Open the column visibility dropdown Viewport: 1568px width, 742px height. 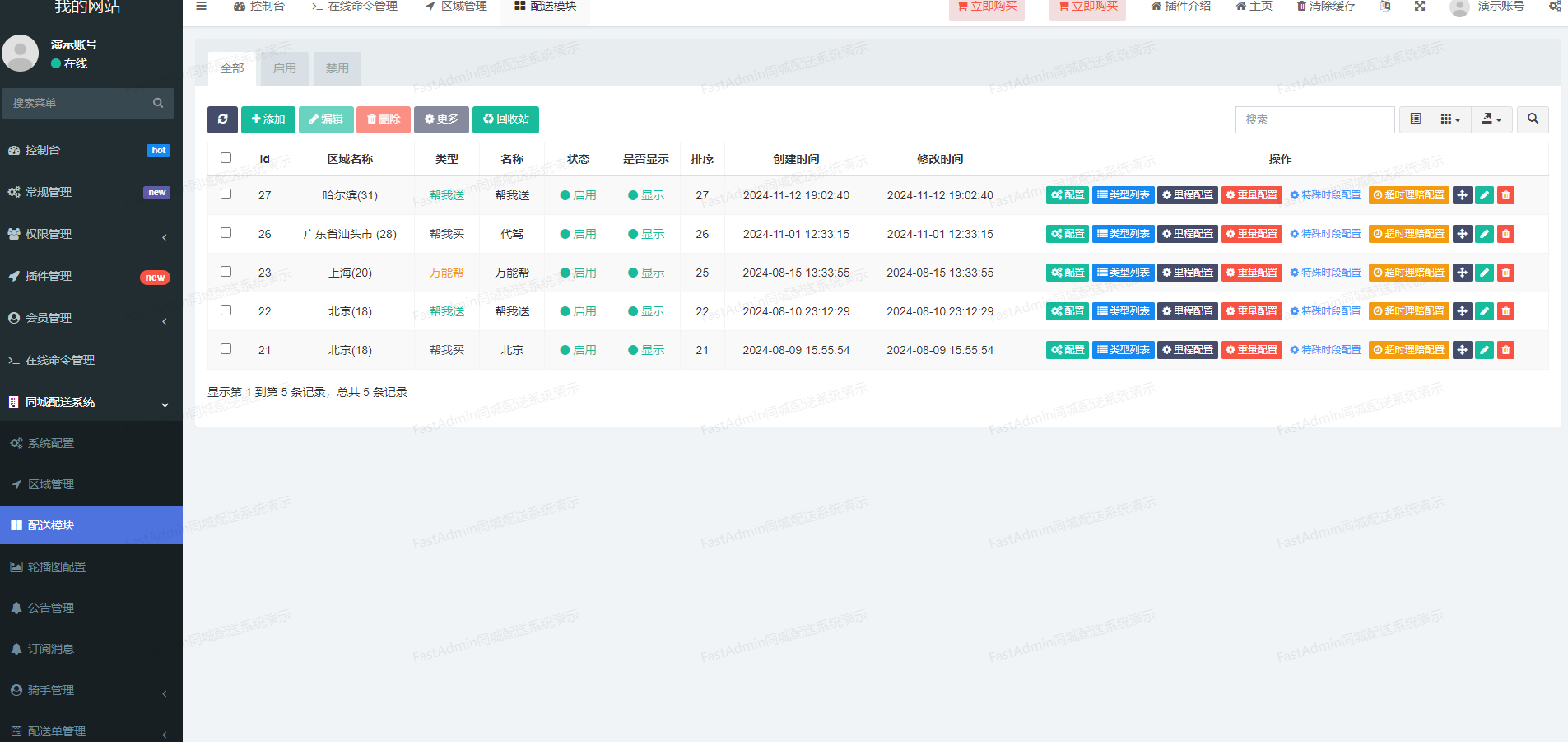1450,119
